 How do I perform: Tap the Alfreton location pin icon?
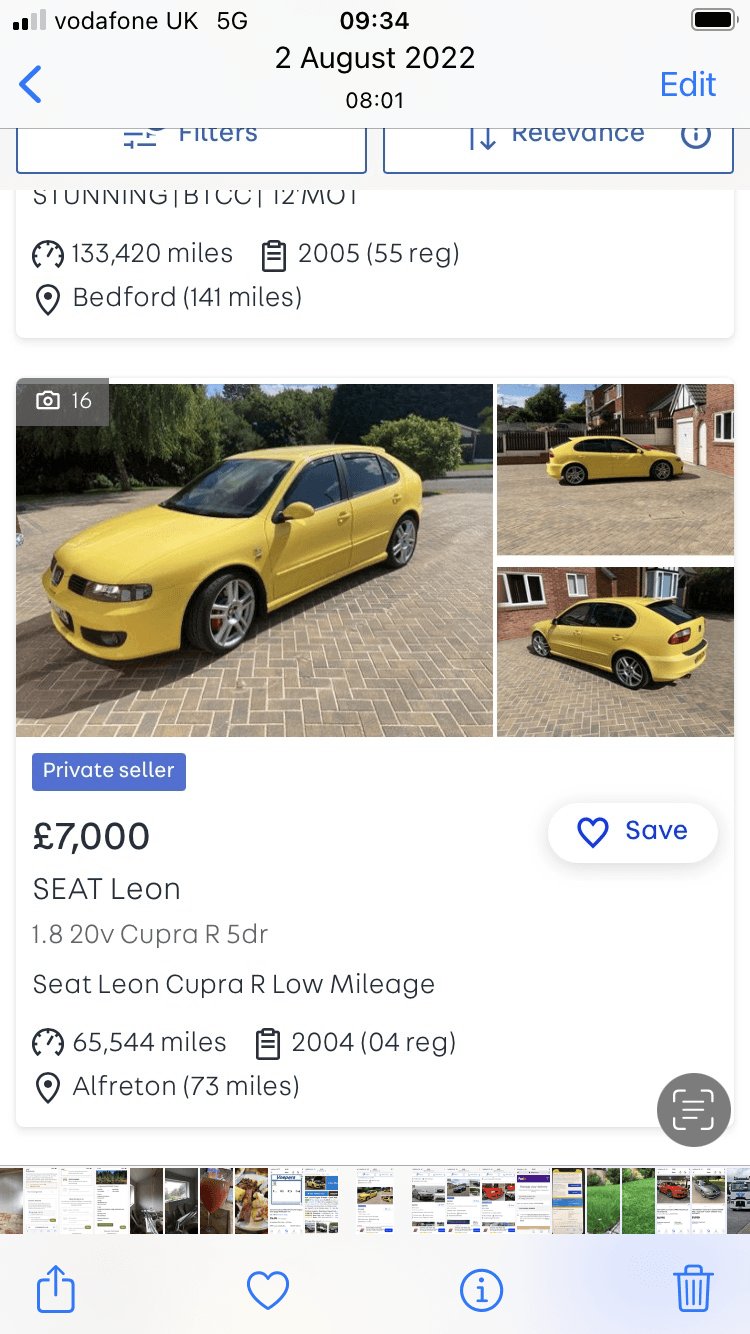pyautogui.click(x=47, y=1087)
